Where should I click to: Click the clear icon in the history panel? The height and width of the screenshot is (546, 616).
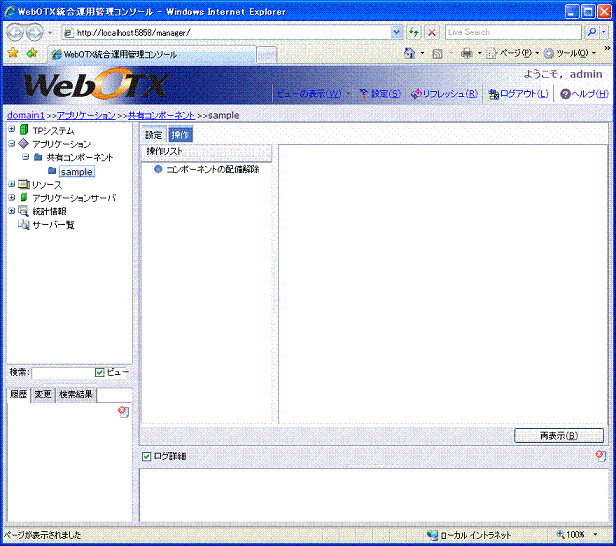click(123, 411)
